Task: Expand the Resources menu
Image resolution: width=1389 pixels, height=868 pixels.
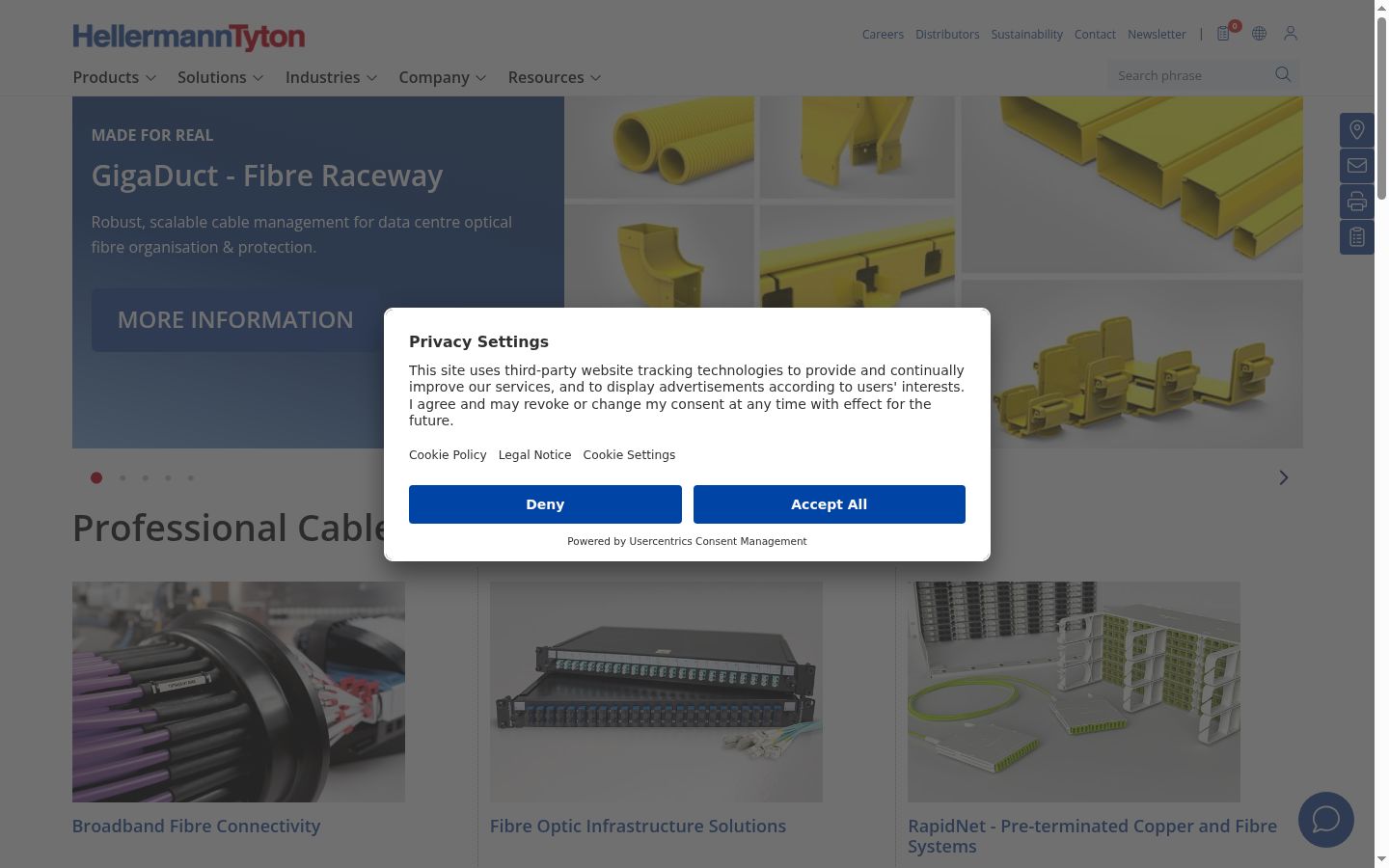Action: pyautogui.click(x=555, y=77)
